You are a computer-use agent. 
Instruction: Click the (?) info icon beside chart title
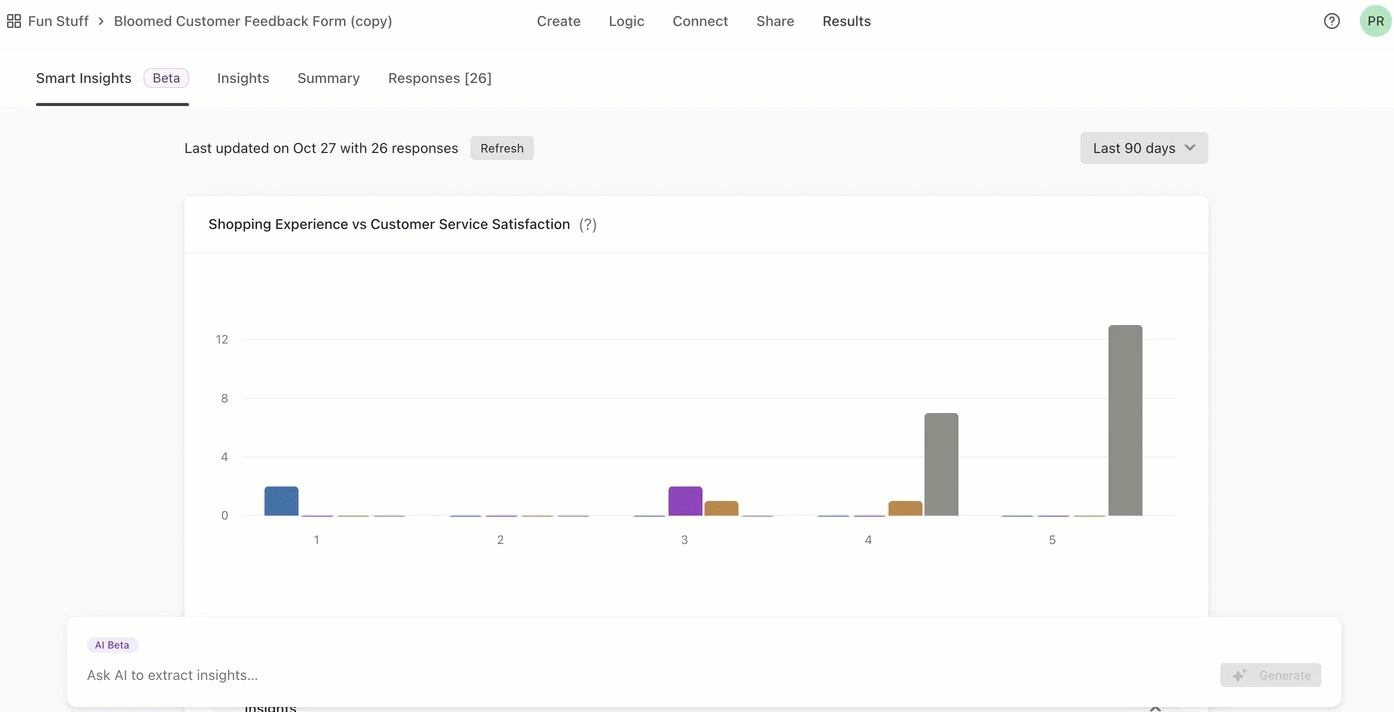pyautogui.click(x=588, y=225)
